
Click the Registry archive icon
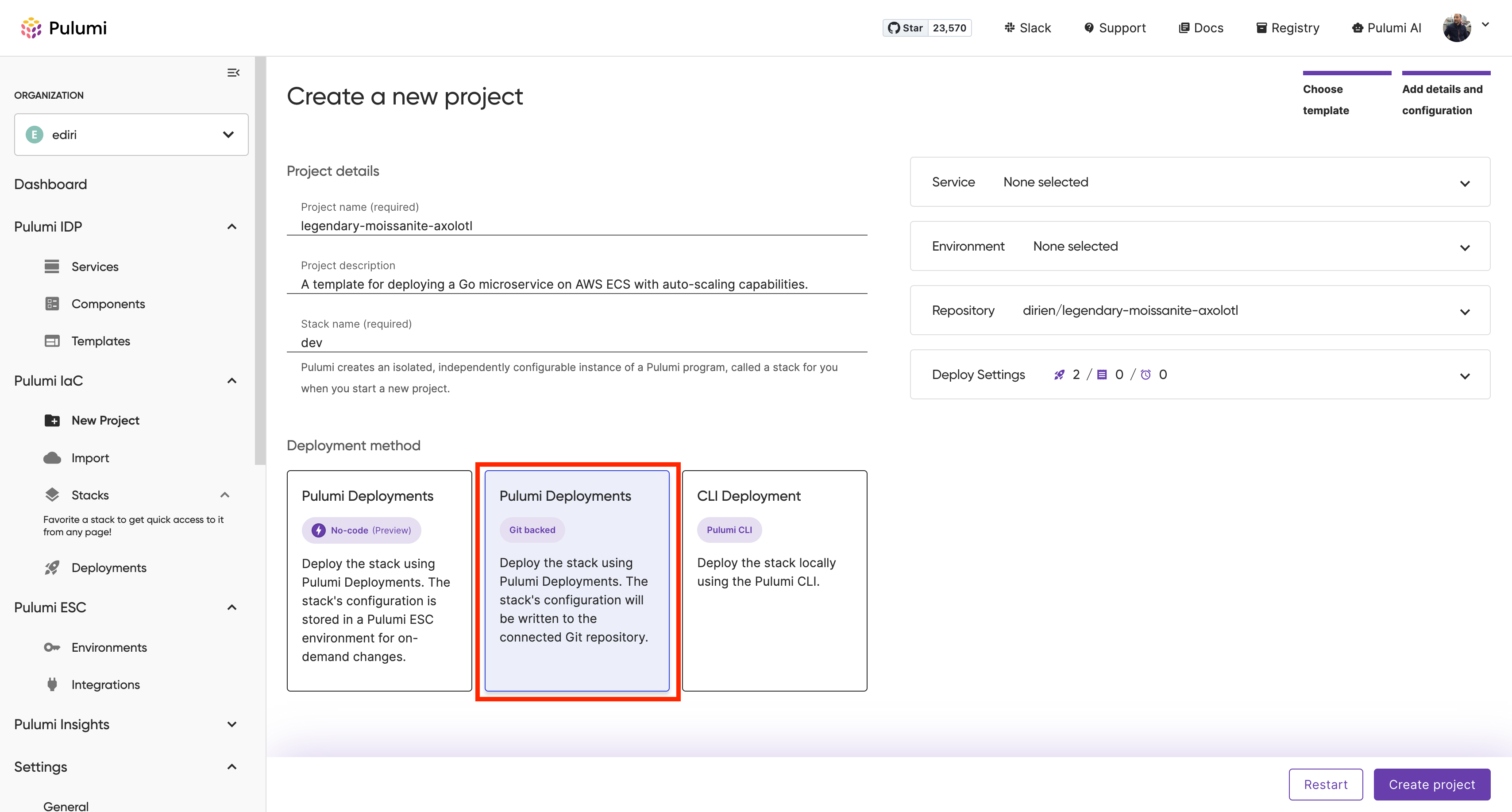(x=1261, y=27)
